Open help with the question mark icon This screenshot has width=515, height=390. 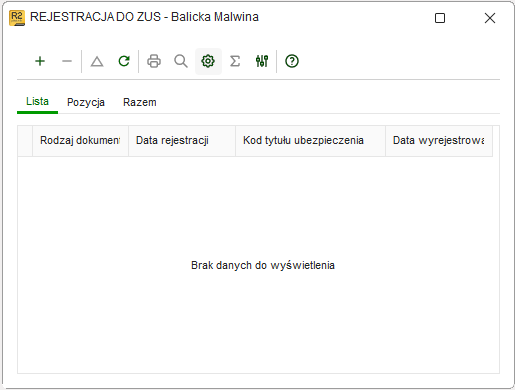click(x=292, y=61)
